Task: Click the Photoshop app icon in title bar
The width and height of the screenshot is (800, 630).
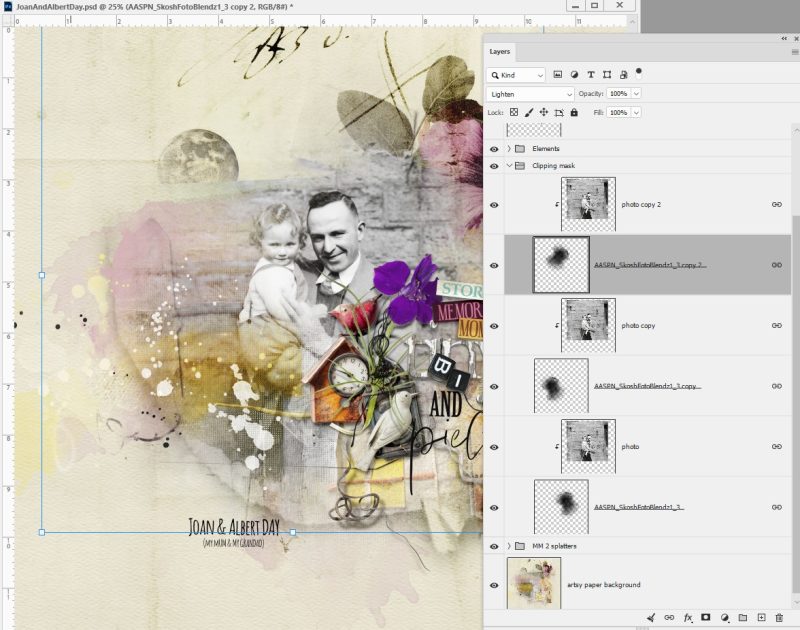Action: (8, 7)
